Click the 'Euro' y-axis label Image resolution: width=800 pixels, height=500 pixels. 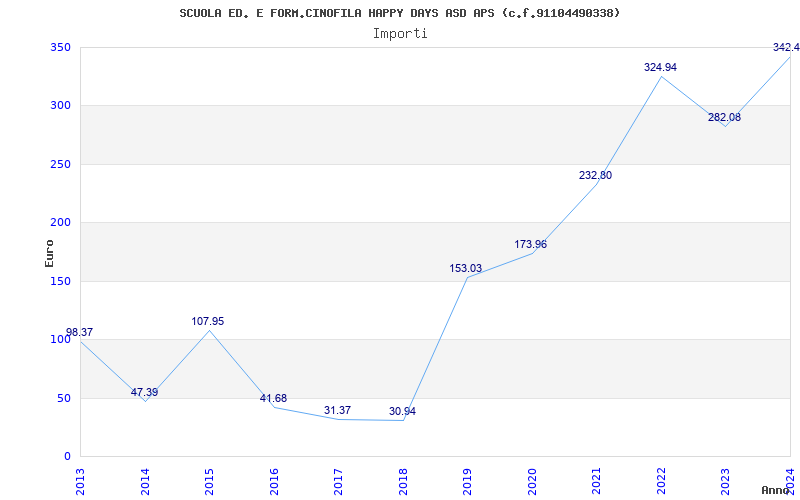coord(49,253)
